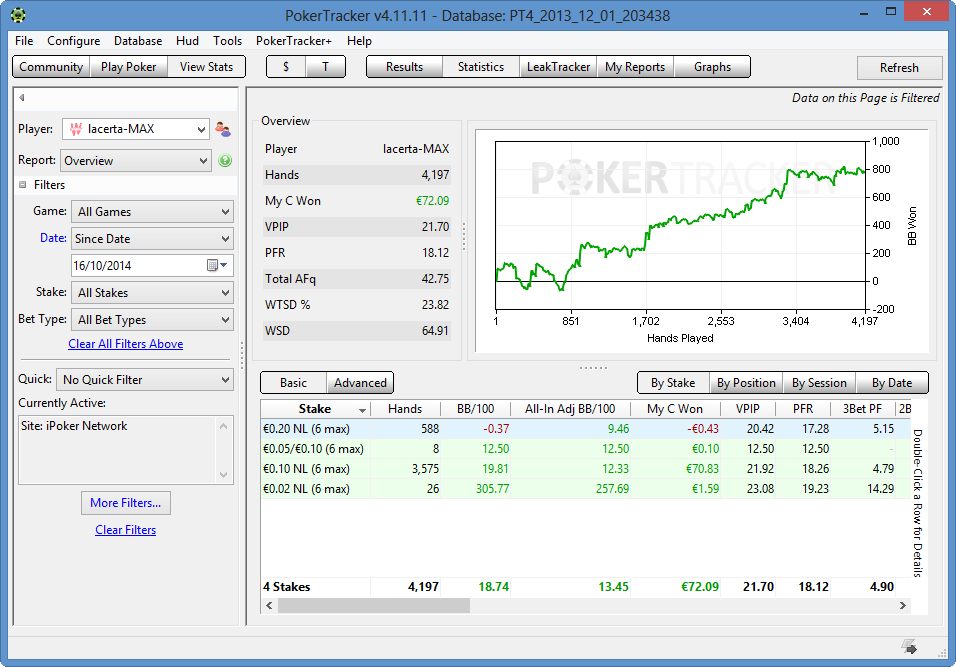Select the Advanced view toggle
The image size is (956, 667).
point(360,383)
